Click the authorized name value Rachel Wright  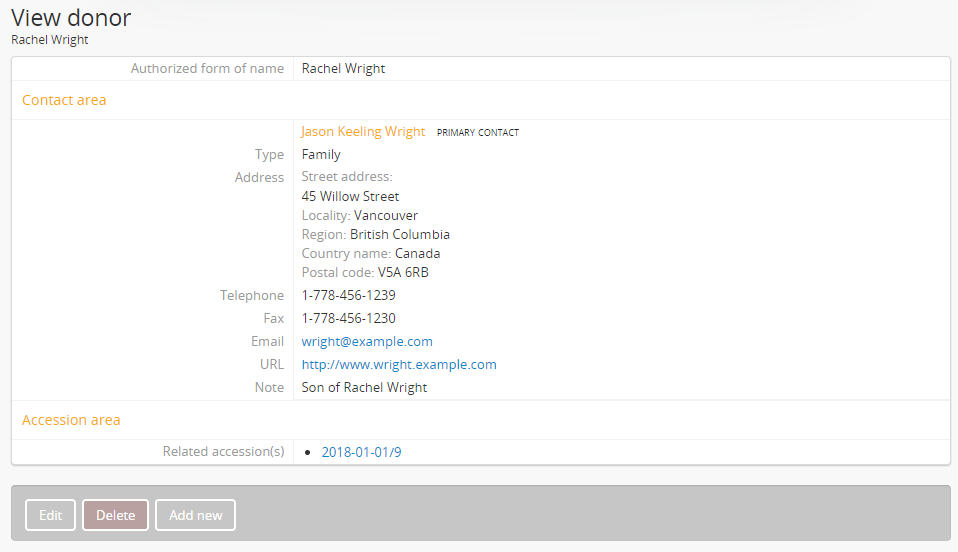pos(343,69)
